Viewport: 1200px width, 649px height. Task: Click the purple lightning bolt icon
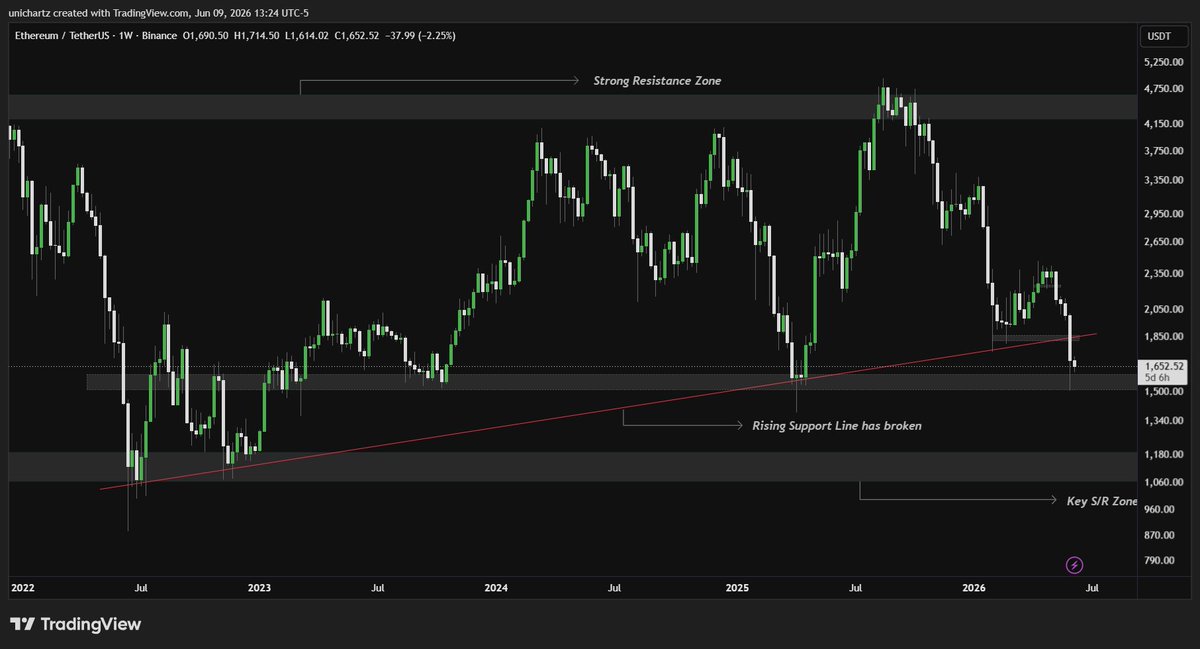[x=1075, y=565]
